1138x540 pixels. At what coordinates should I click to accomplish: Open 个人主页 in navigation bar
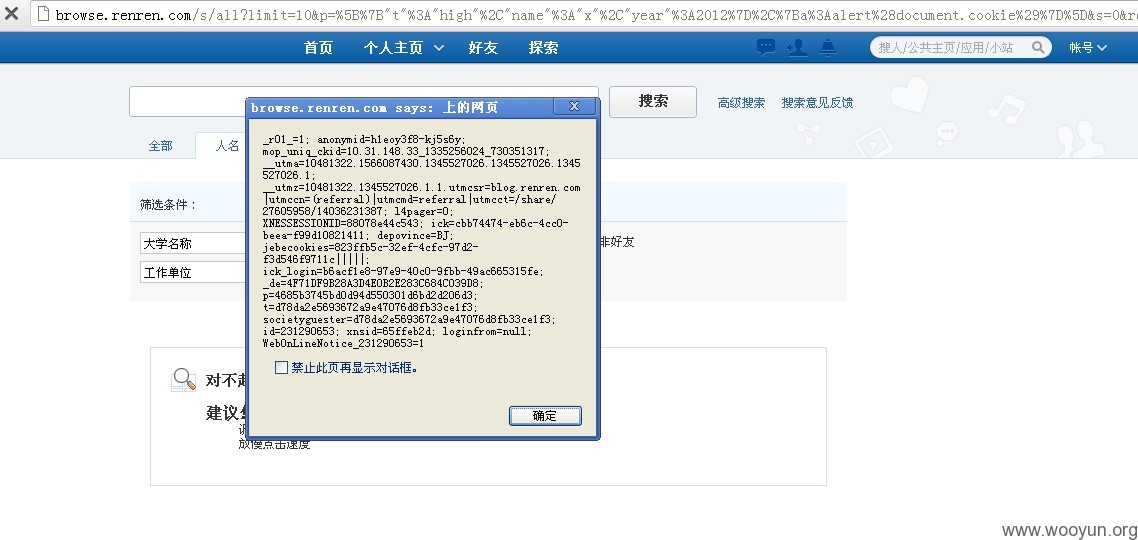tap(393, 48)
